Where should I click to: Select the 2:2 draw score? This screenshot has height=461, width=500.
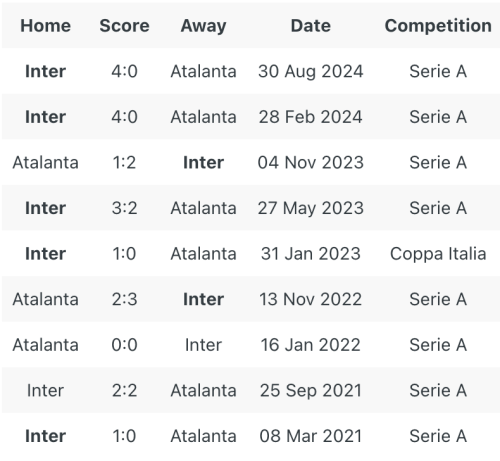coord(124,391)
